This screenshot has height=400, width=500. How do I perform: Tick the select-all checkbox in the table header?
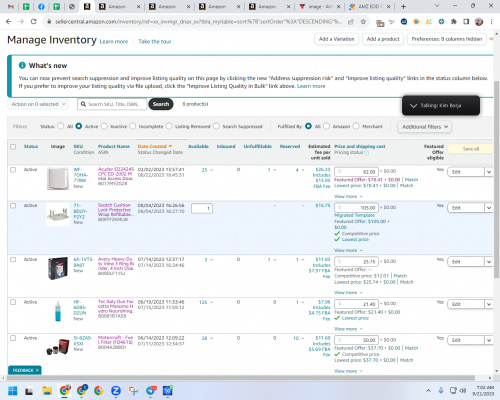coord(13,147)
